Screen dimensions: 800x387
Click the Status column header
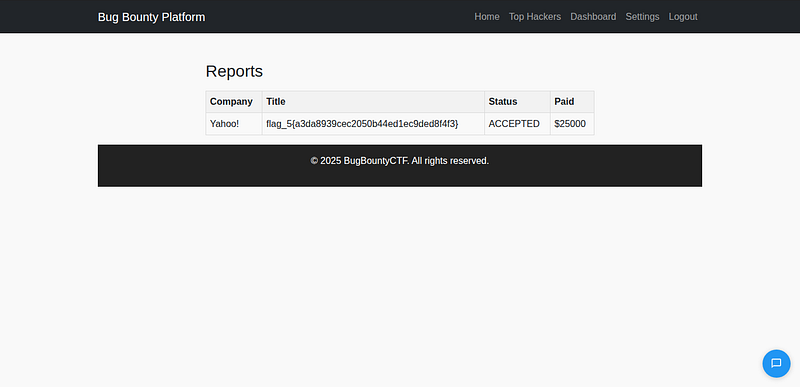pos(517,102)
